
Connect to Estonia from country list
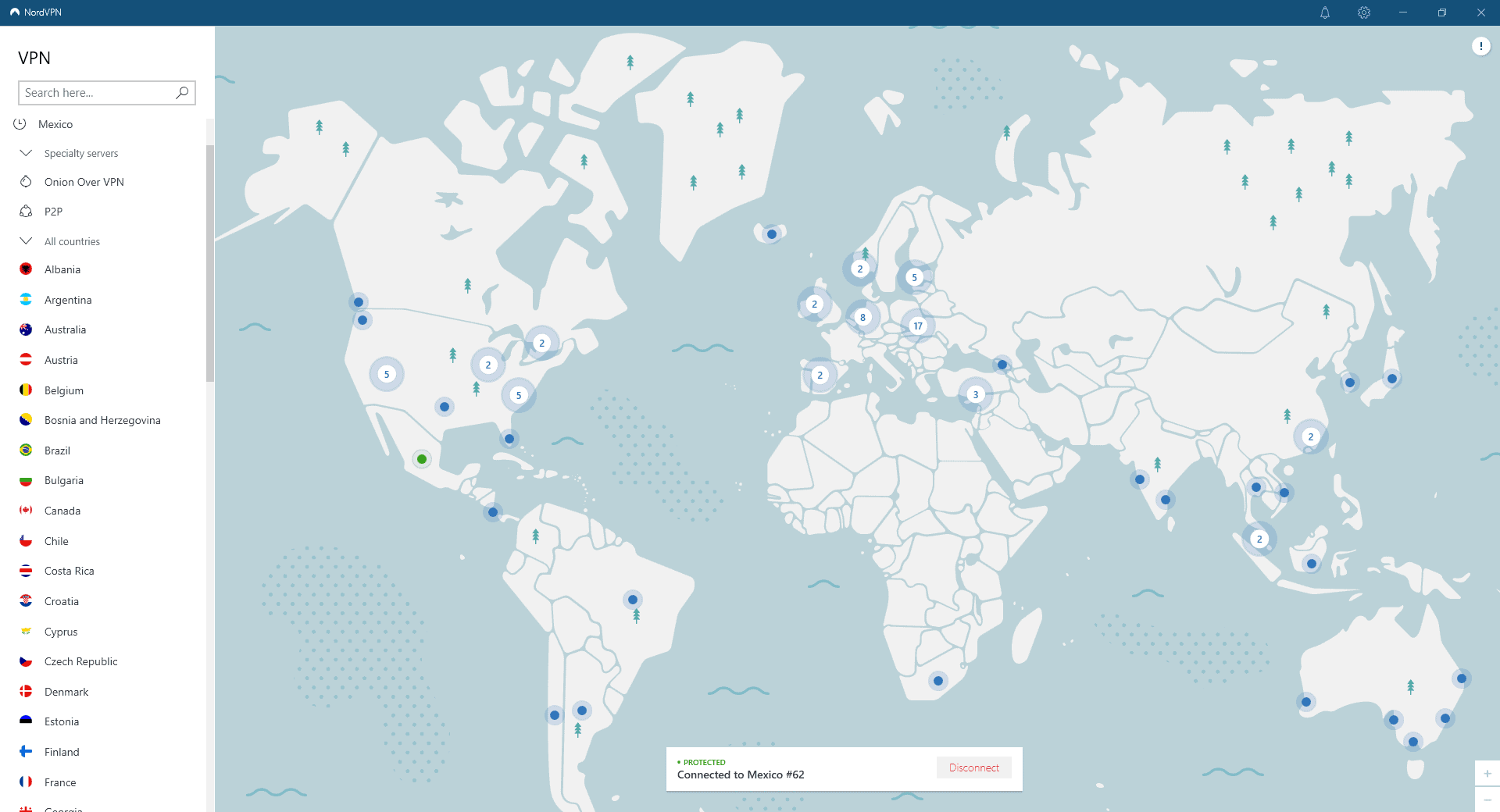62,721
